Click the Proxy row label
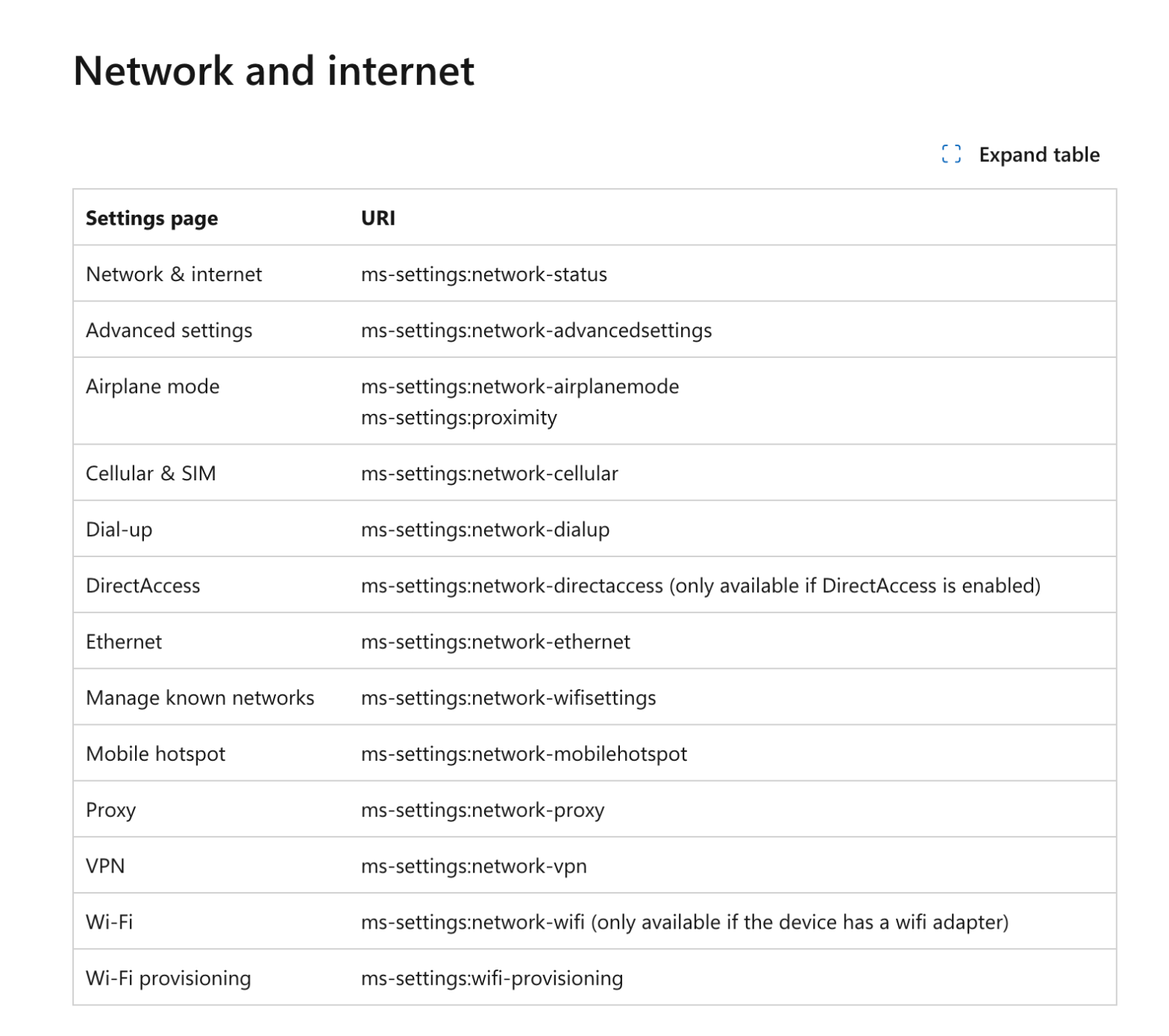The width and height of the screenshot is (1169, 1036). point(110,810)
